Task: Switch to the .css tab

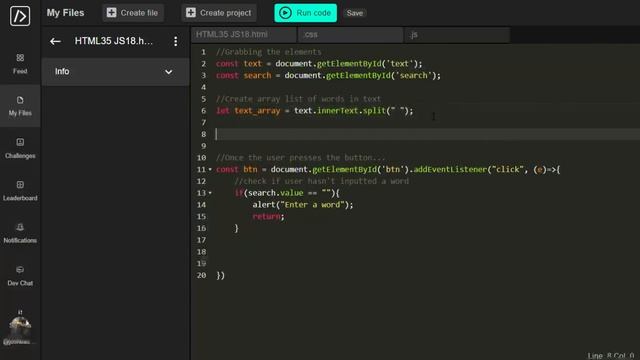Action: (x=351, y=35)
